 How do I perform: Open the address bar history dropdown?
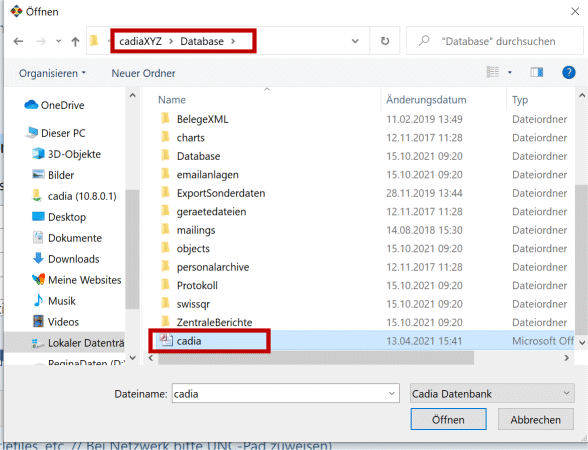[x=355, y=41]
